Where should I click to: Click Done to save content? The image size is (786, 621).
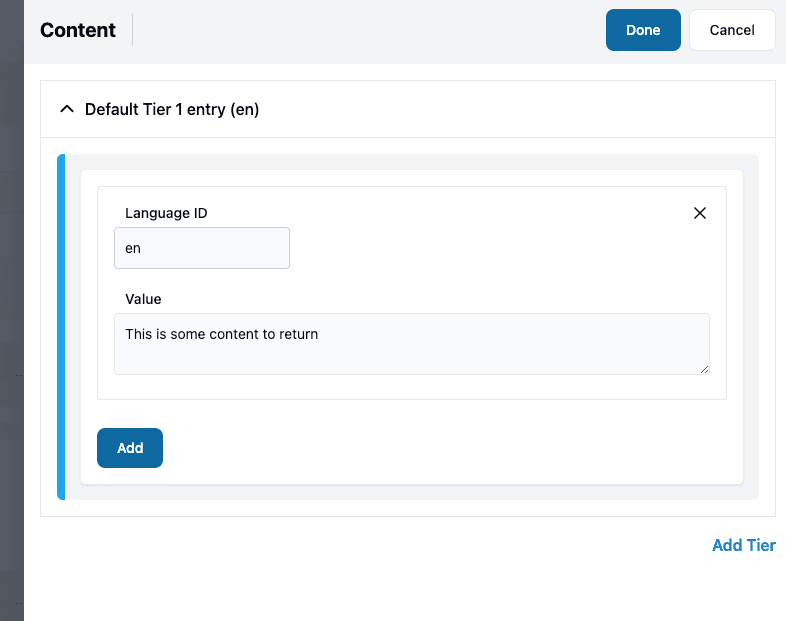[643, 30]
